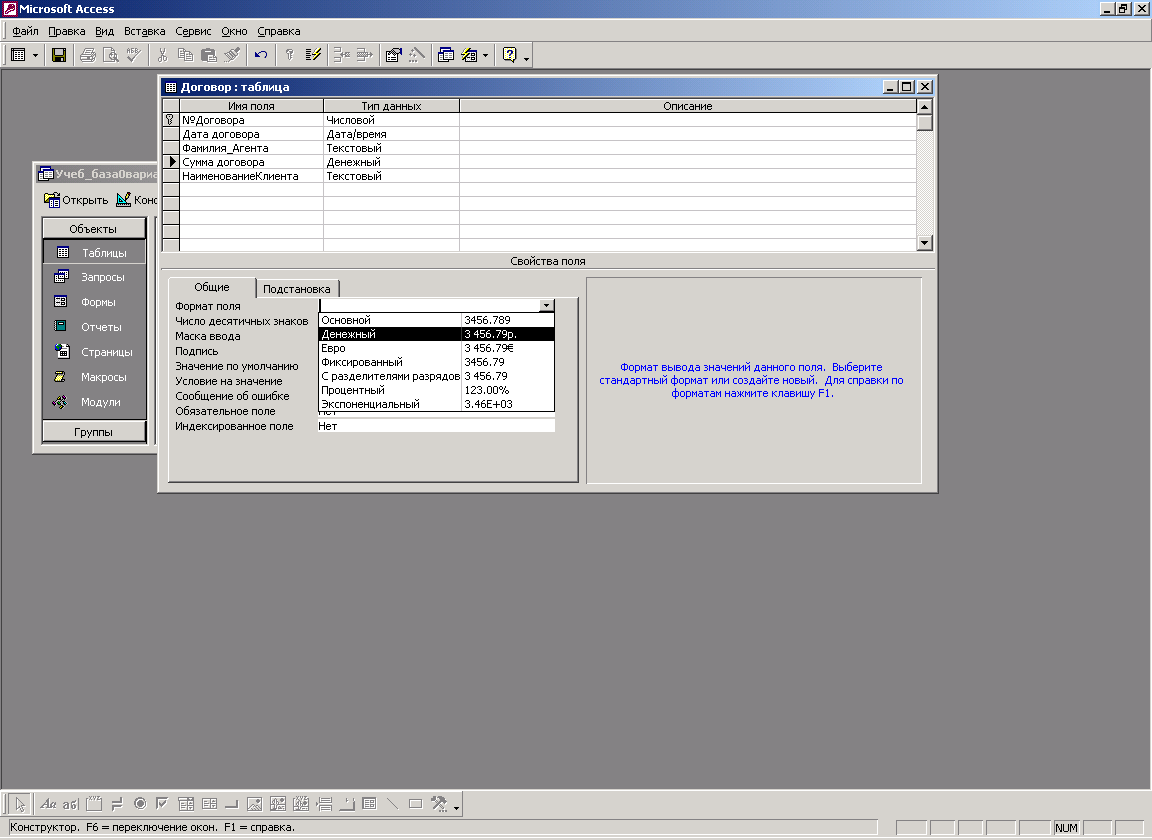Viewport: 1152px width, 840px height.
Task: Open toolbox options arrow at bottom
Action: [456, 806]
